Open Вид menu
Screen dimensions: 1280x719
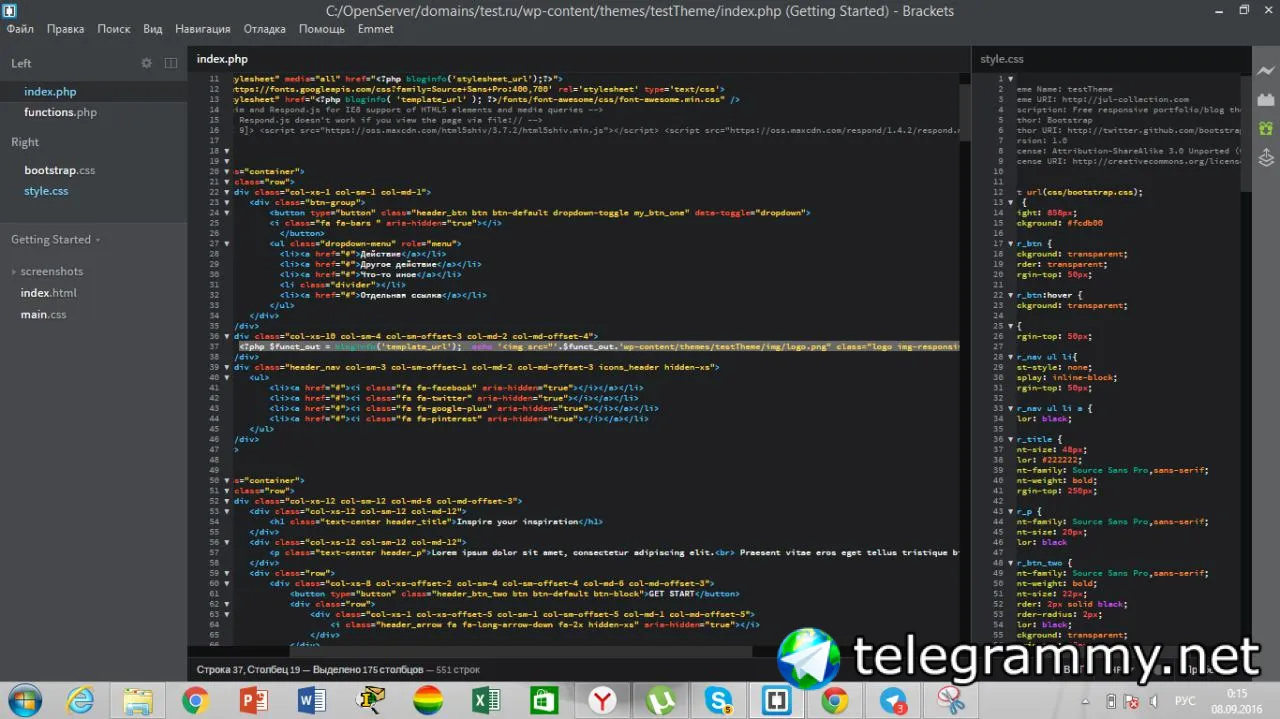click(153, 29)
